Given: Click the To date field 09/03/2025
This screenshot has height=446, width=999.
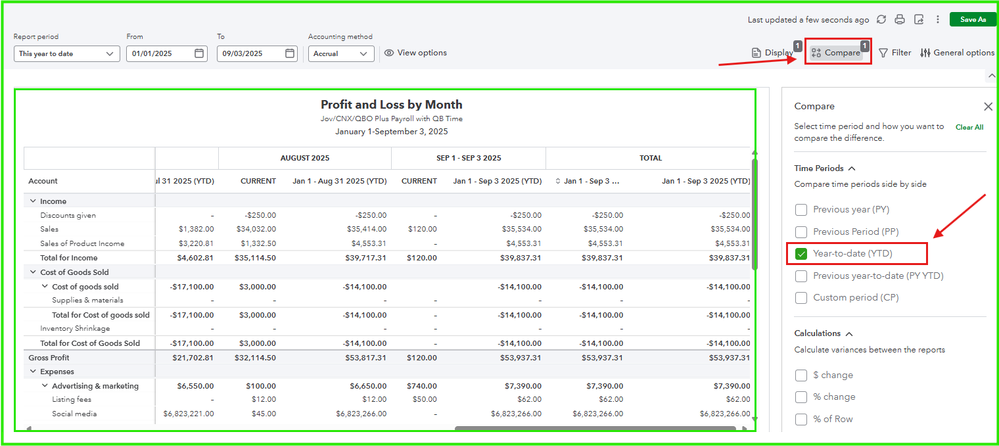Looking at the screenshot, I should click(257, 54).
